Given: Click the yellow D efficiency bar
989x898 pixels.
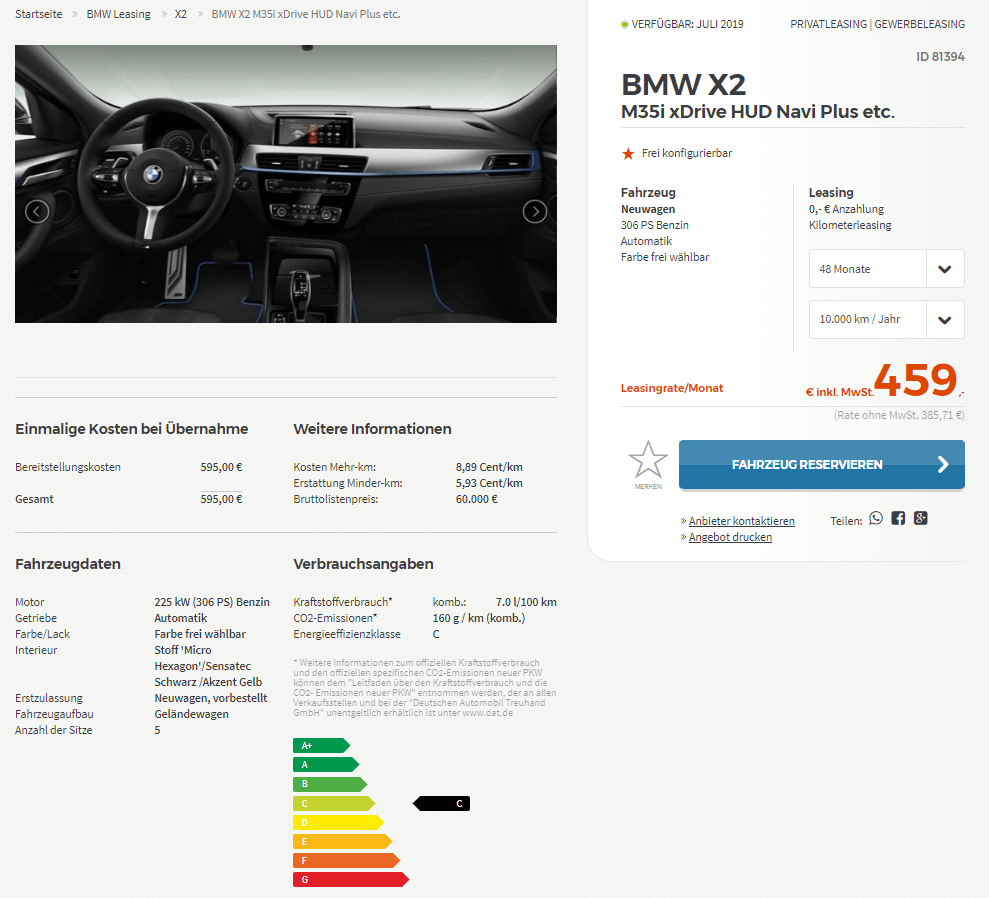Looking at the screenshot, I should pos(338,822).
